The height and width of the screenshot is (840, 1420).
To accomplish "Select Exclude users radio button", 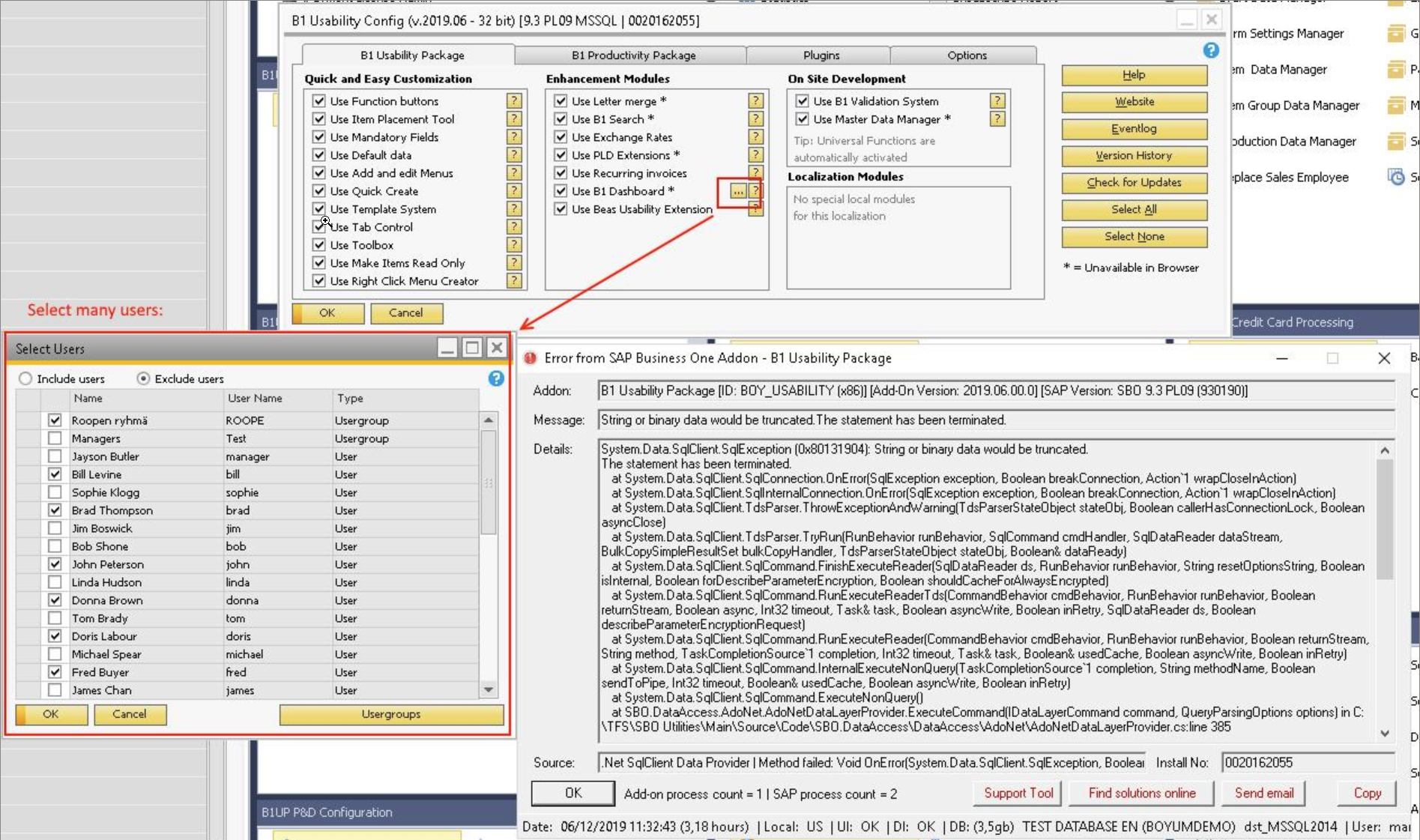I will coord(143,378).
